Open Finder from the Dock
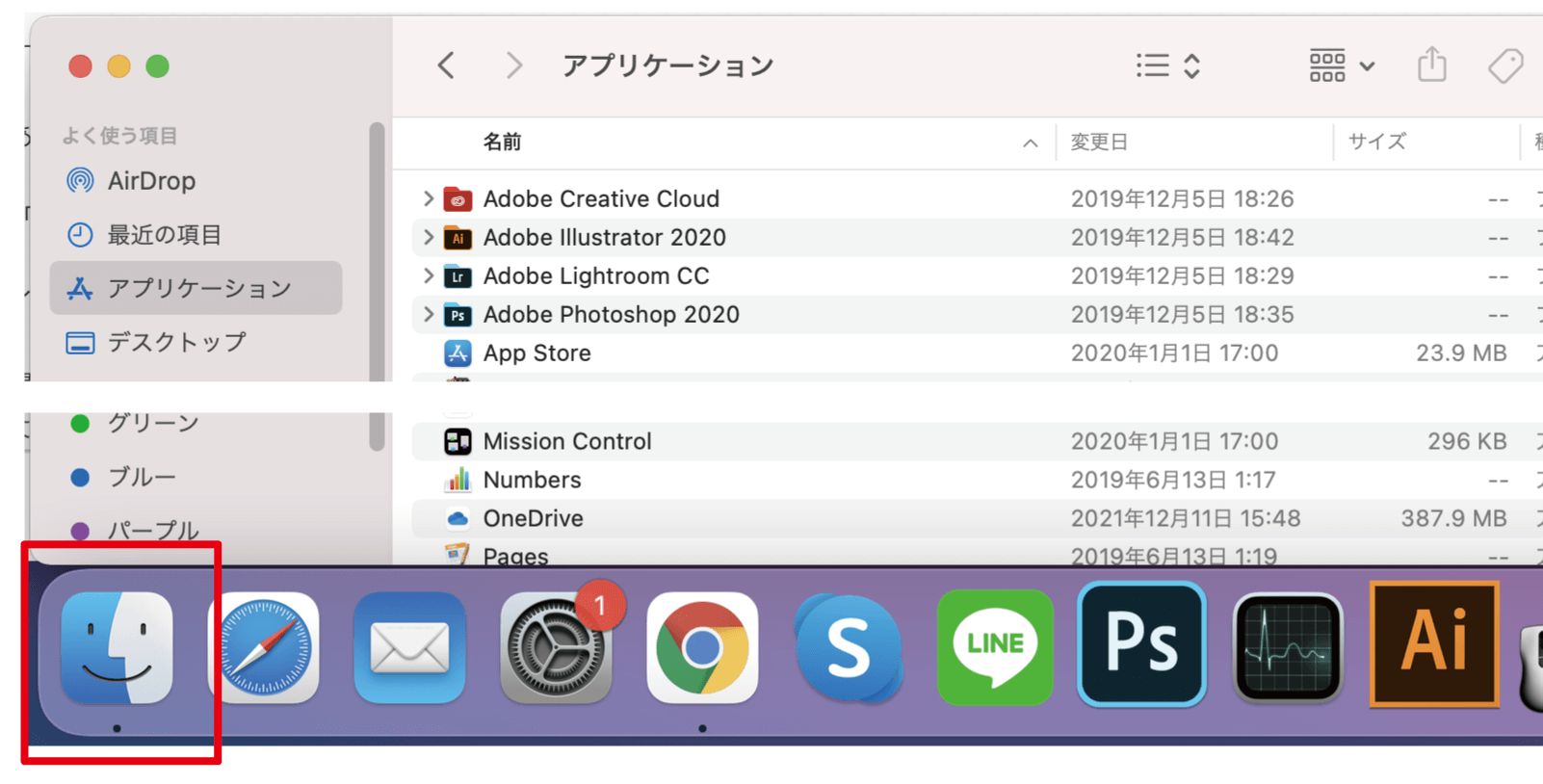Image resolution: width=1543 pixels, height=784 pixels. click(117, 648)
